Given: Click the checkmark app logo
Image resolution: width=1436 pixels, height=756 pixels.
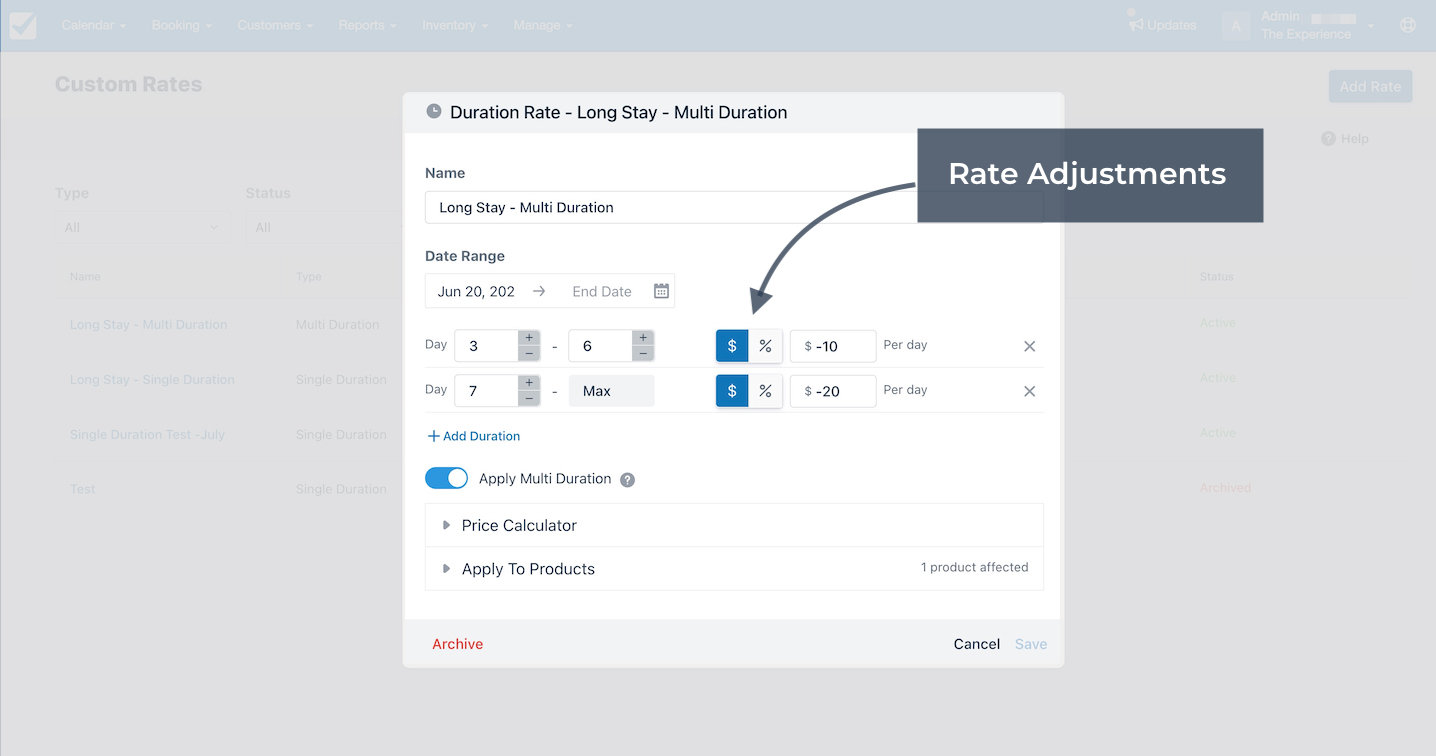Looking at the screenshot, I should tap(23, 25).
